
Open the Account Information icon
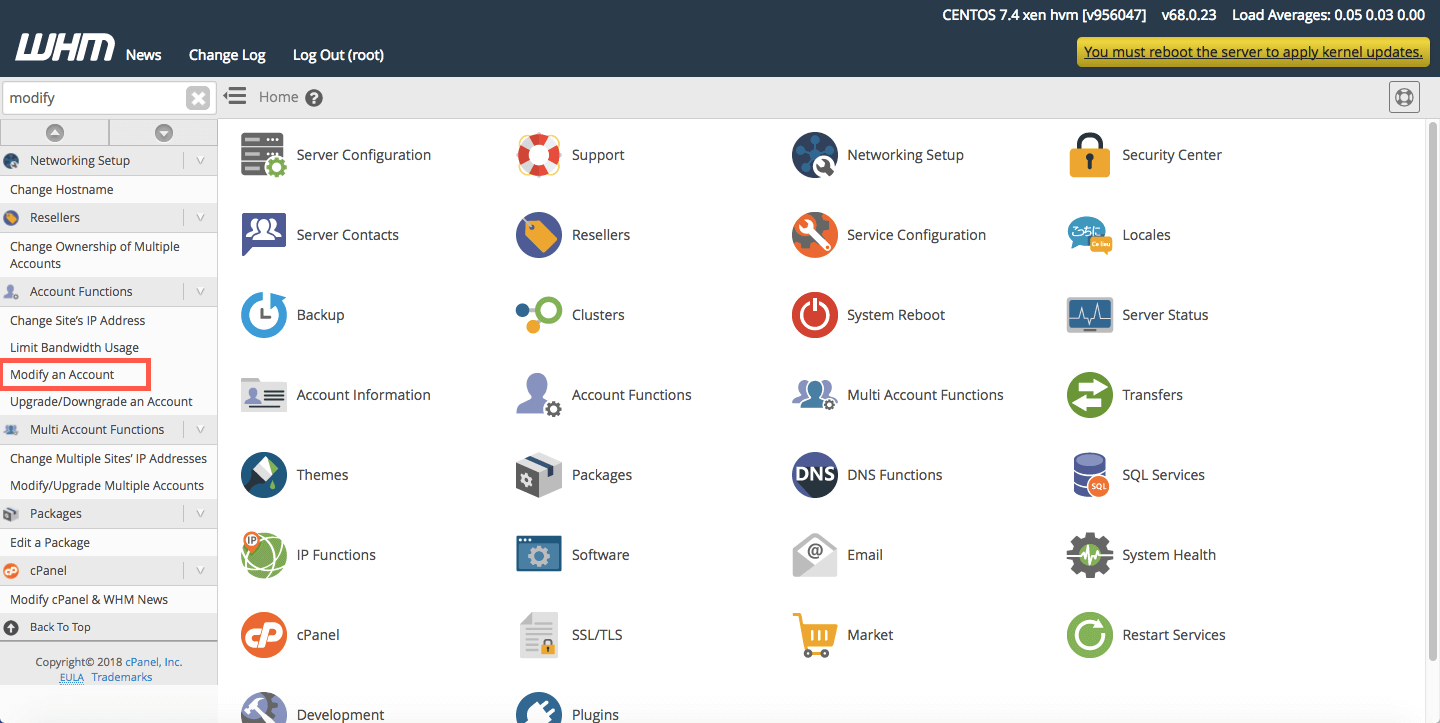(x=264, y=395)
